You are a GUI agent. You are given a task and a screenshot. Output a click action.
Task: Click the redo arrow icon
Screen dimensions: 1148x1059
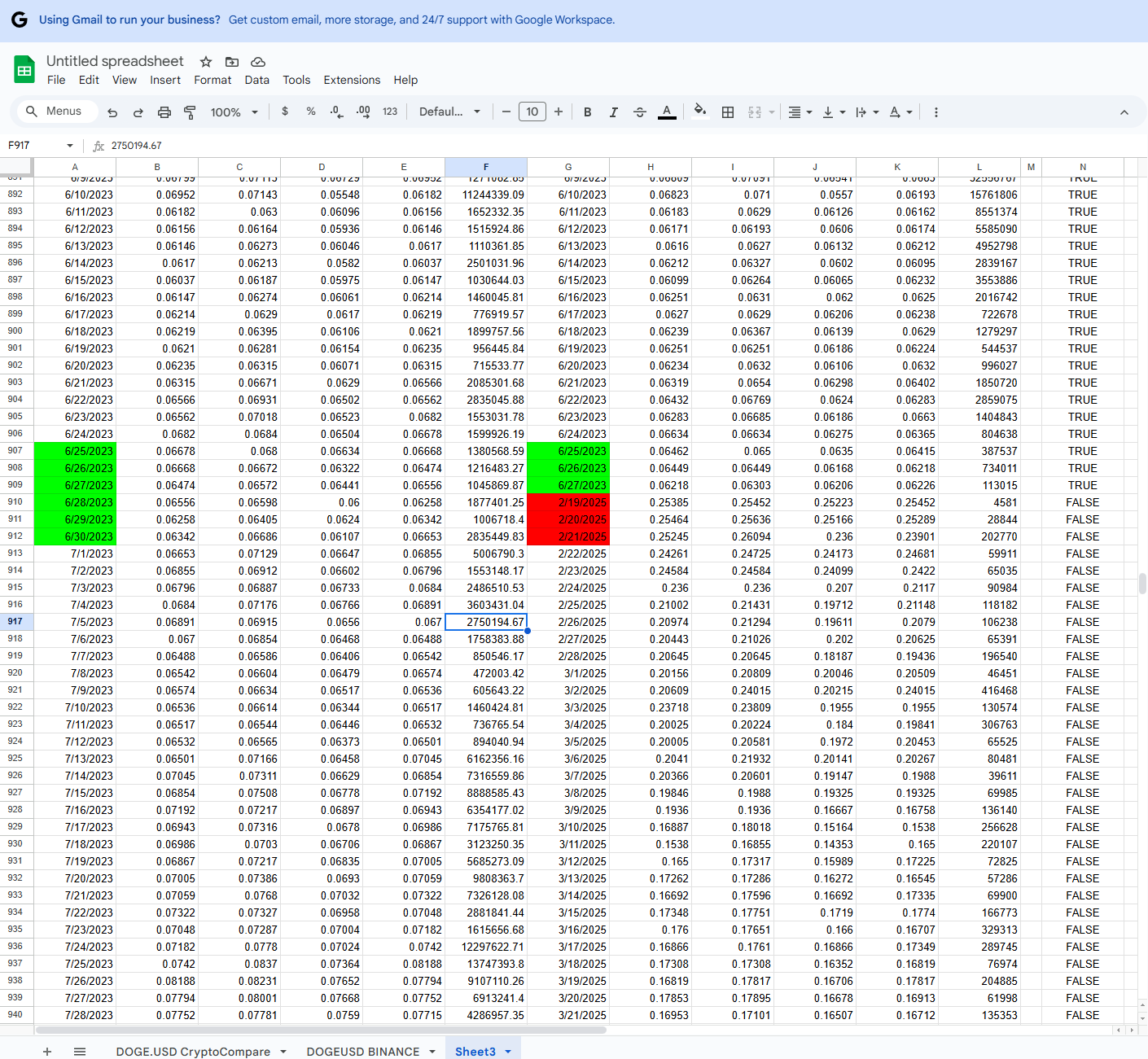138,112
